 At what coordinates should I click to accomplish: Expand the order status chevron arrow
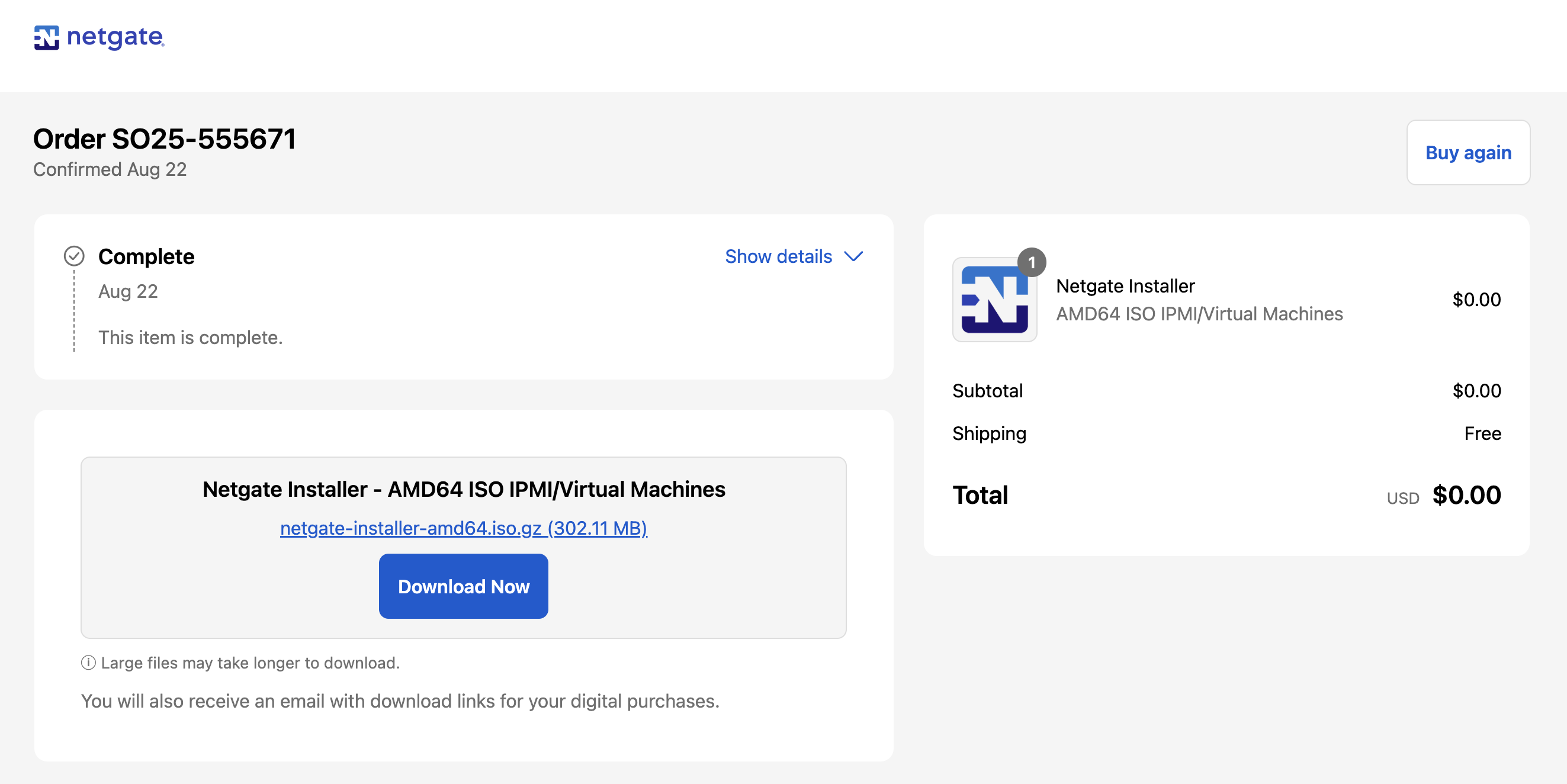854,256
